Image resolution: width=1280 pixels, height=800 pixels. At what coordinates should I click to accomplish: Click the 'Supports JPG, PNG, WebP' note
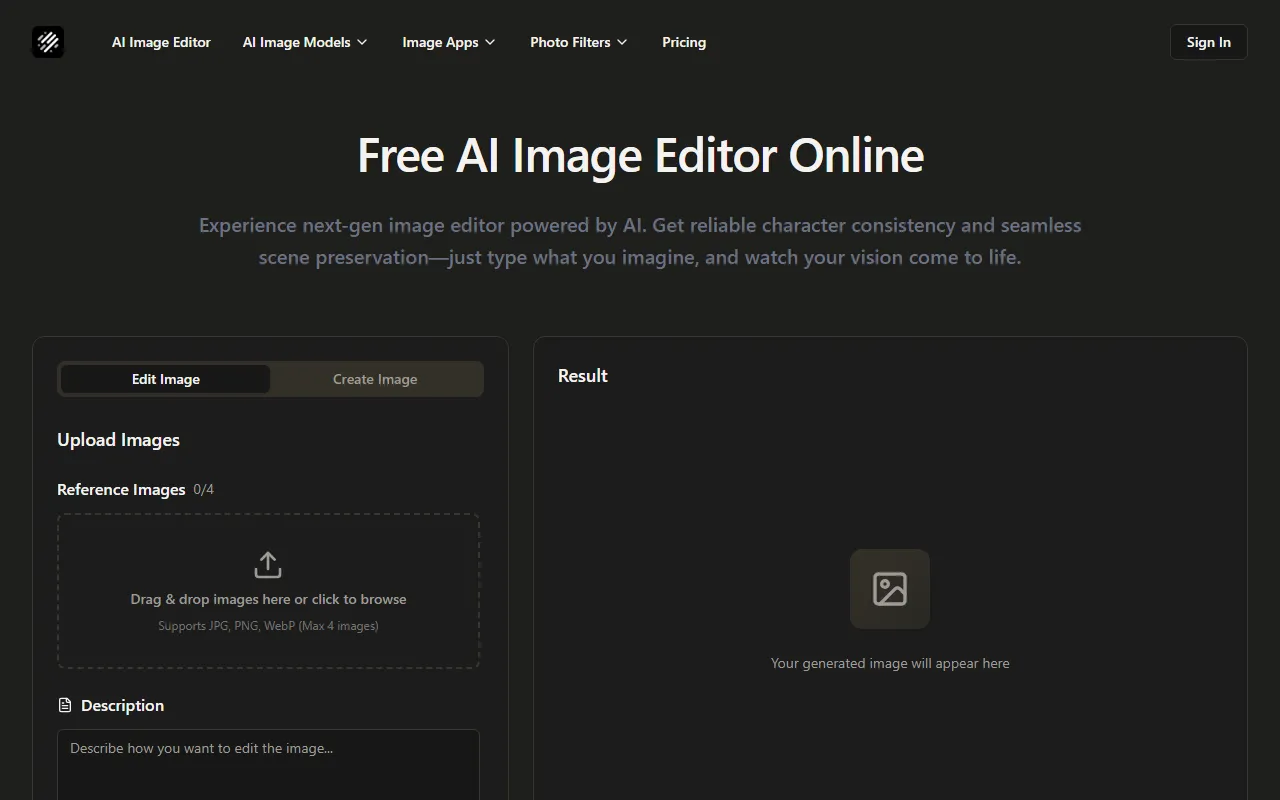pos(268,626)
